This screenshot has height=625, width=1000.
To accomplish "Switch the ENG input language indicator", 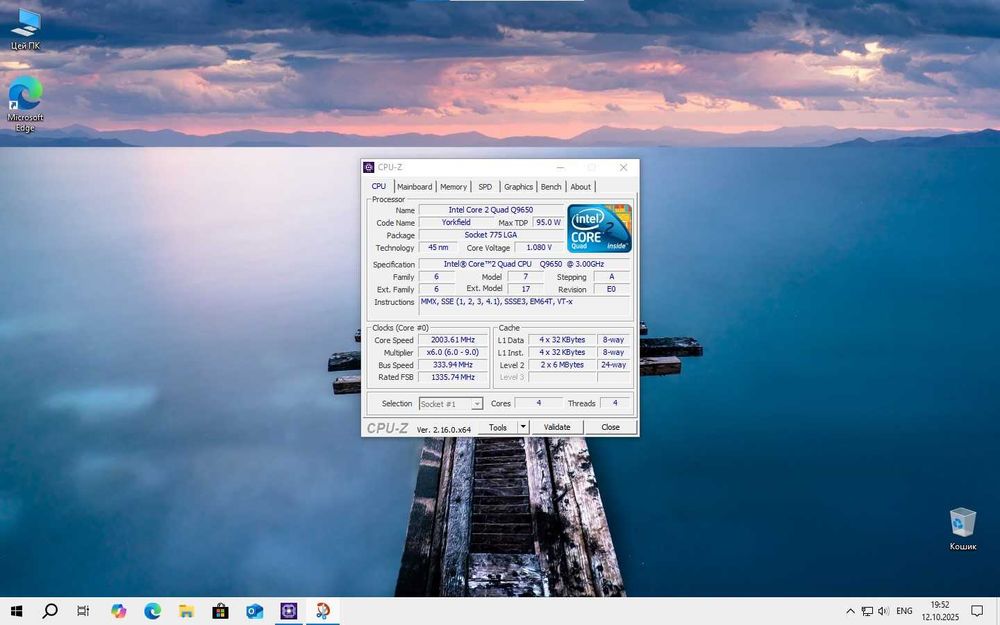I will 904,611.
